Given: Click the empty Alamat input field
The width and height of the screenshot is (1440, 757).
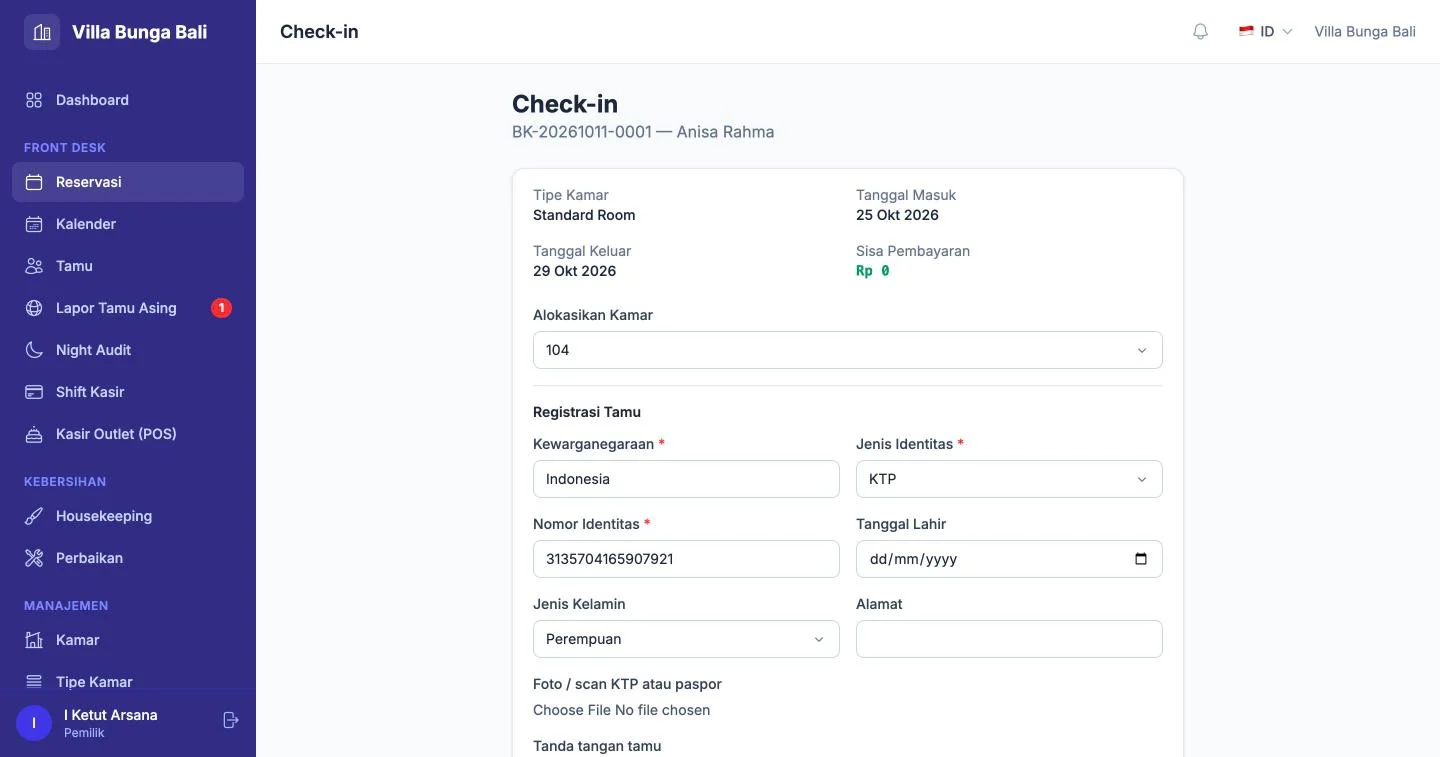Looking at the screenshot, I should 1009,639.
